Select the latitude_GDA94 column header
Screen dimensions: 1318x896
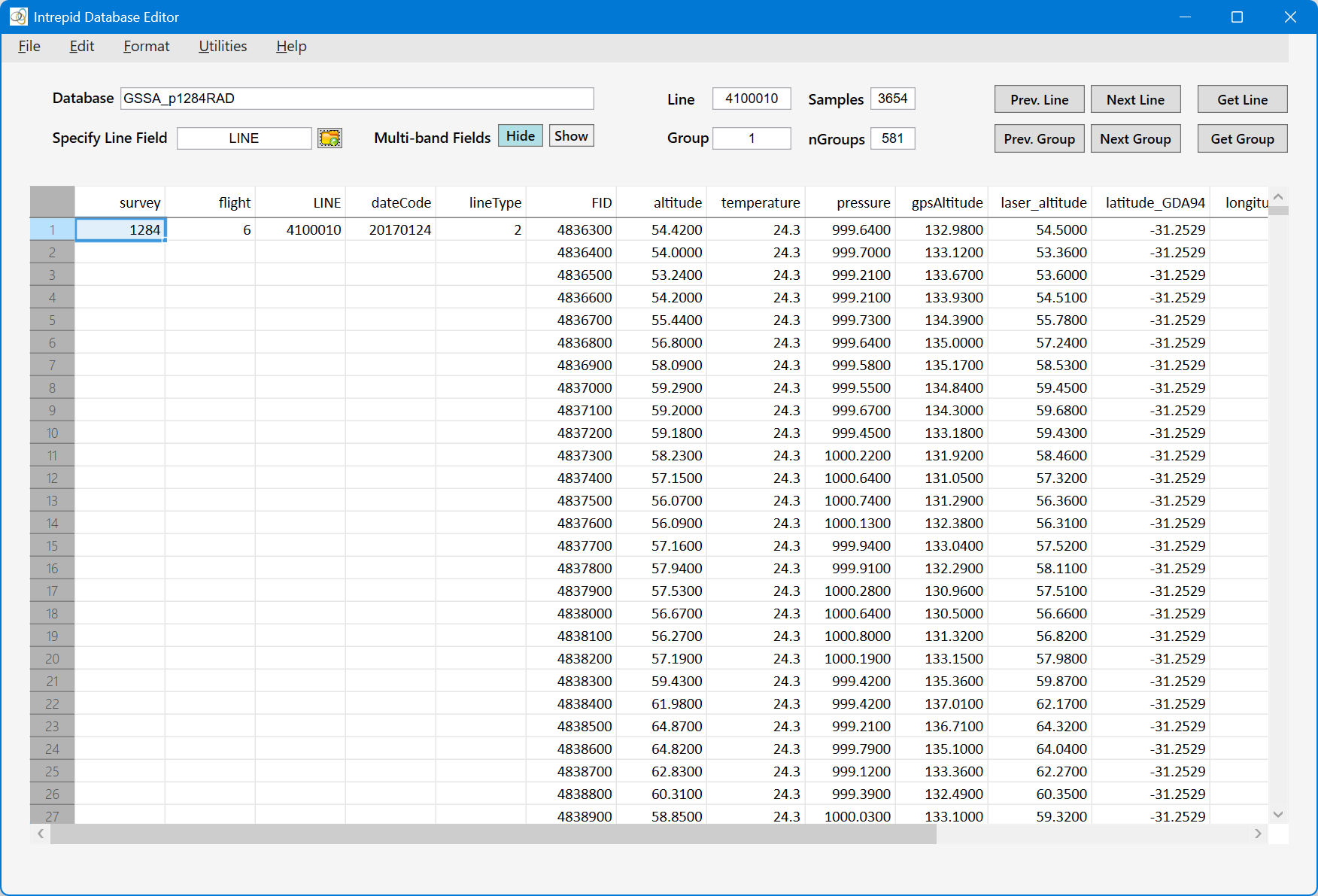point(1151,202)
